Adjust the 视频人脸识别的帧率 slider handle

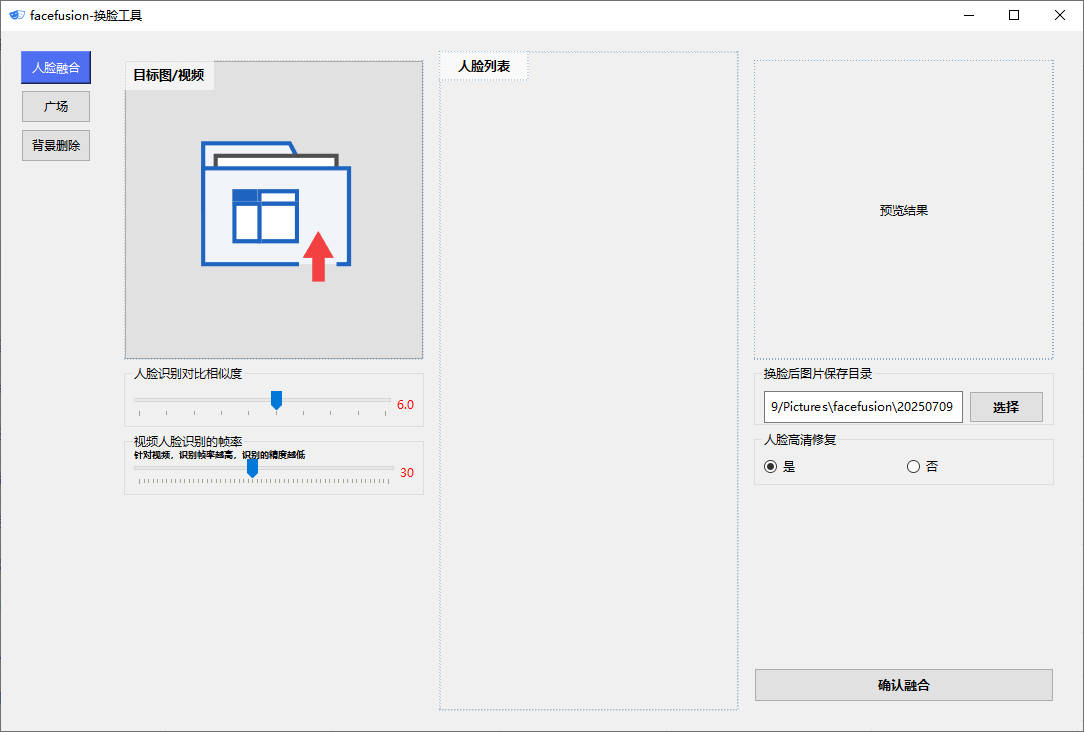pos(252,468)
